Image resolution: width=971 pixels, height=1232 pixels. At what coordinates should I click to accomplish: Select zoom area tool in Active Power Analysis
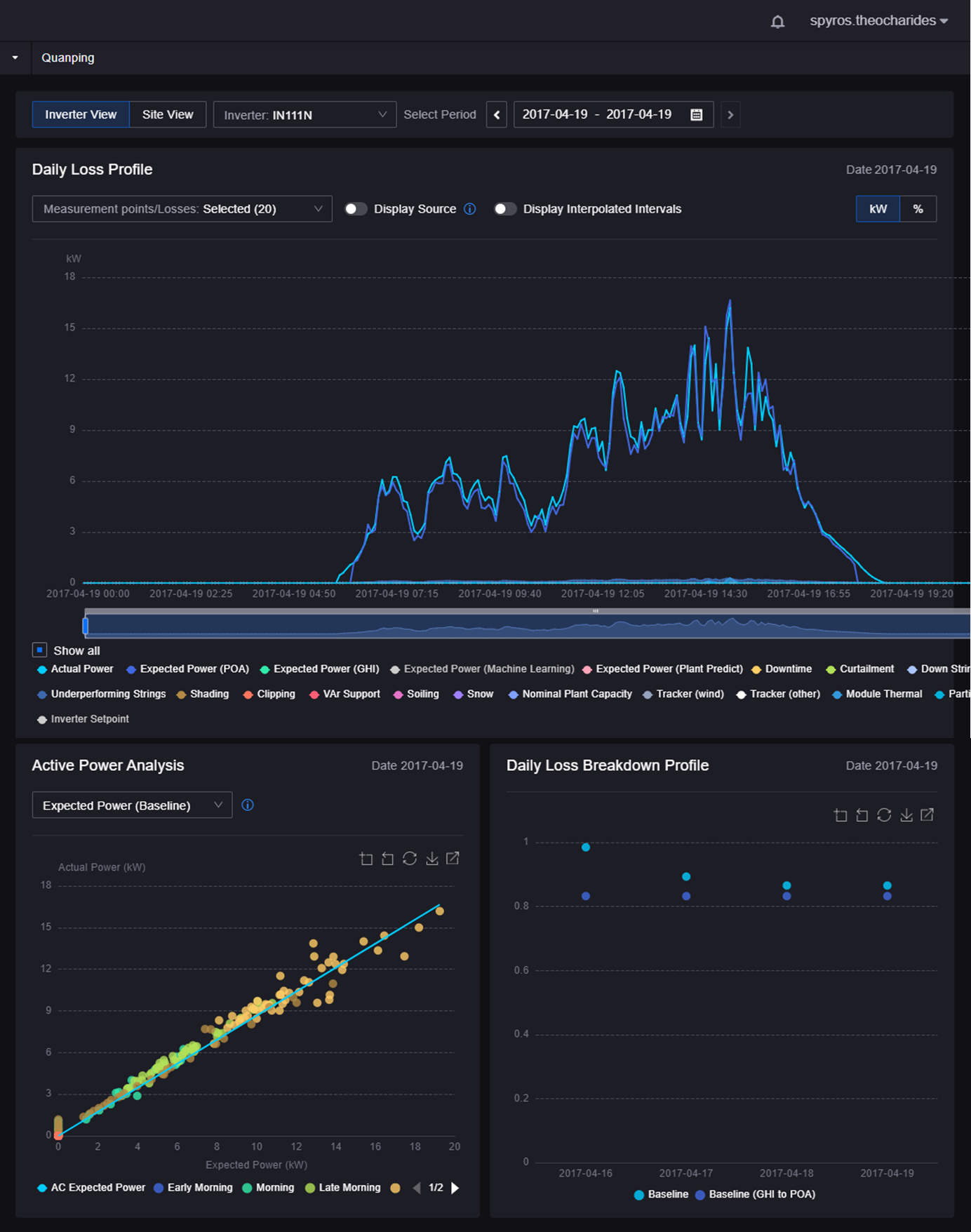tap(366, 859)
